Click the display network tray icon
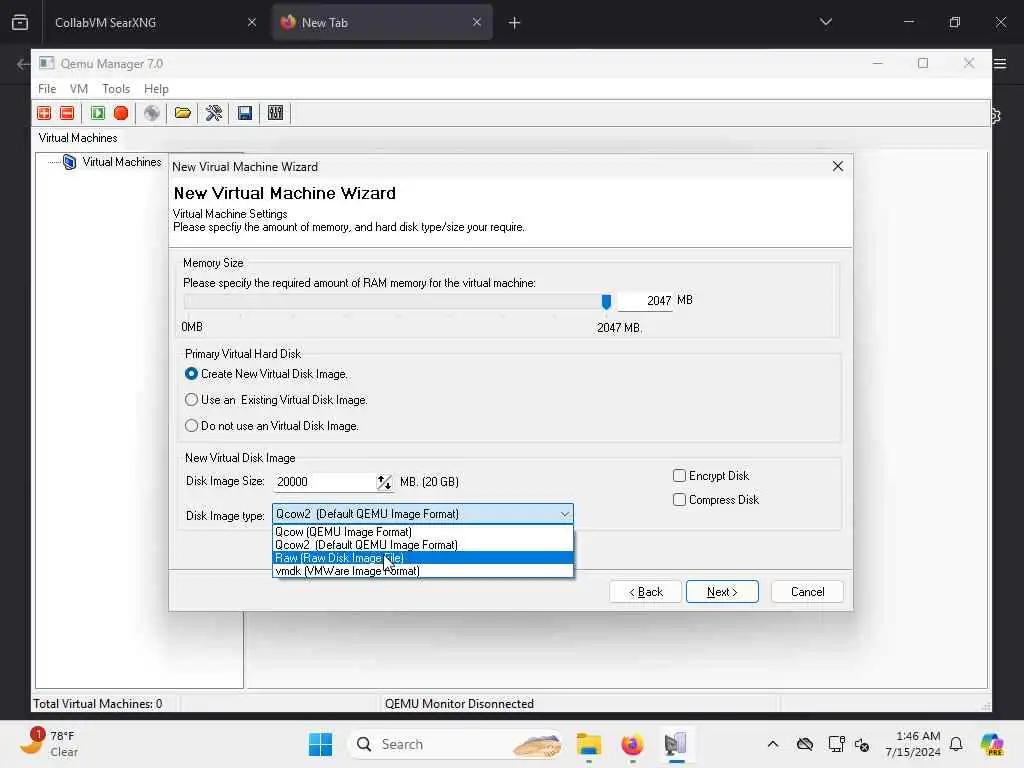 pos(837,744)
